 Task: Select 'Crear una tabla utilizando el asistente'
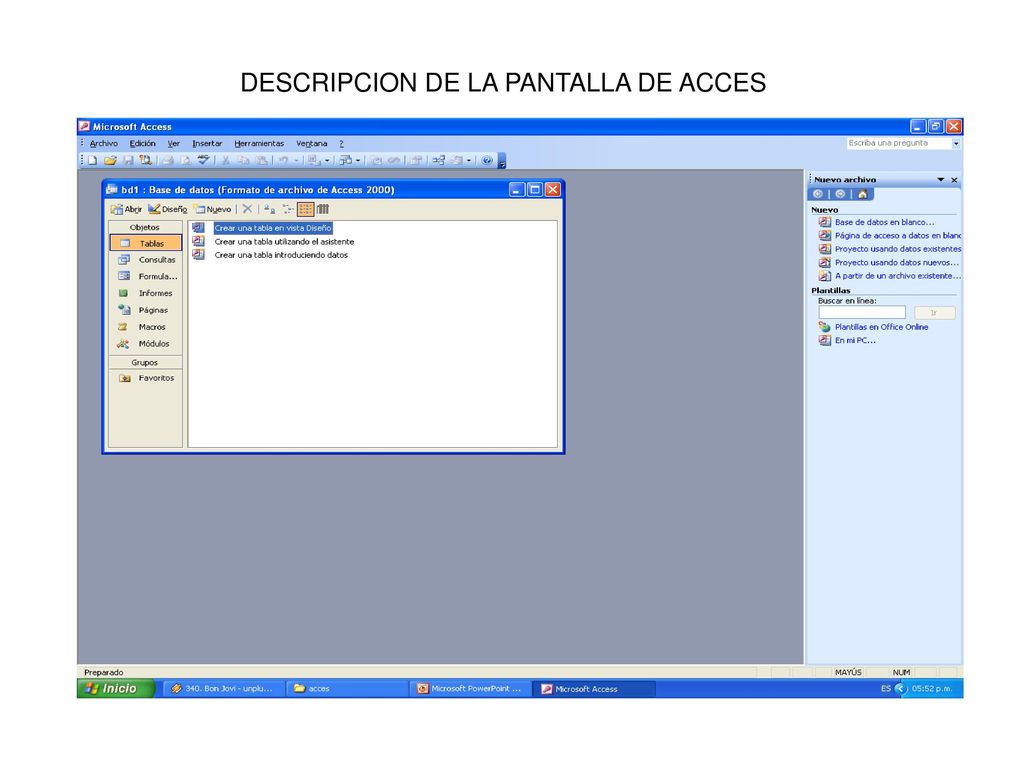tap(284, 242)
